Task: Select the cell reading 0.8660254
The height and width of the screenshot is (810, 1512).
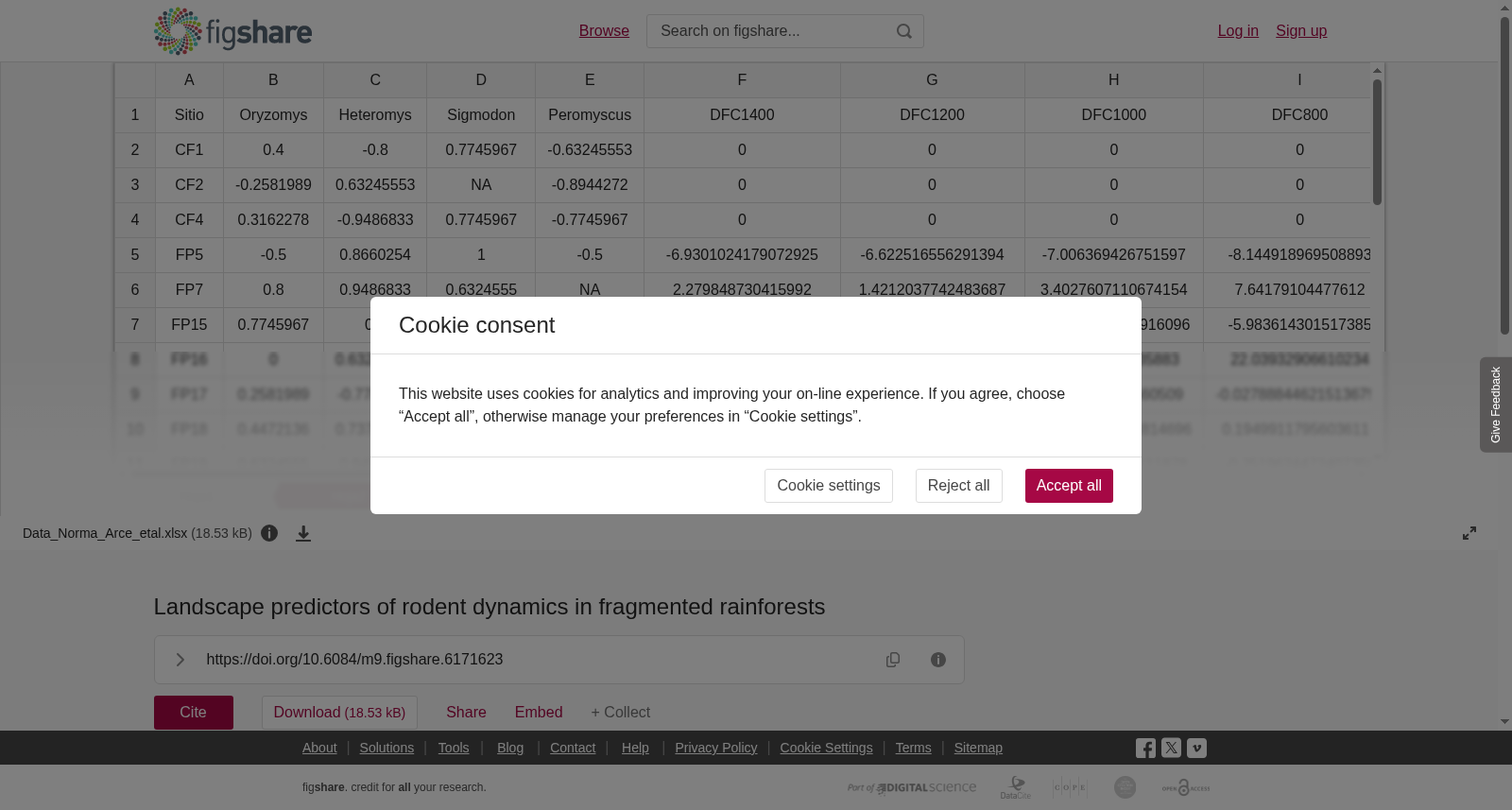Action: point(375,255)
